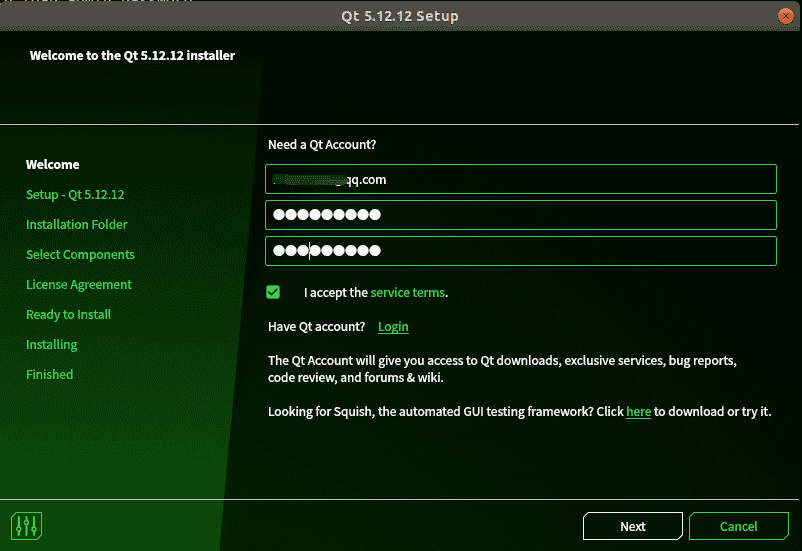Click the Qt 5.12.12 Setup title bar
The height and width of the screenshot is (551, 802).
[400, 16]
